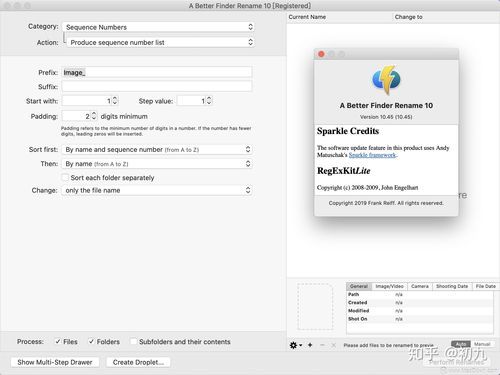
Task: Switch to the Image/Video tab
Action: (389, 286)
